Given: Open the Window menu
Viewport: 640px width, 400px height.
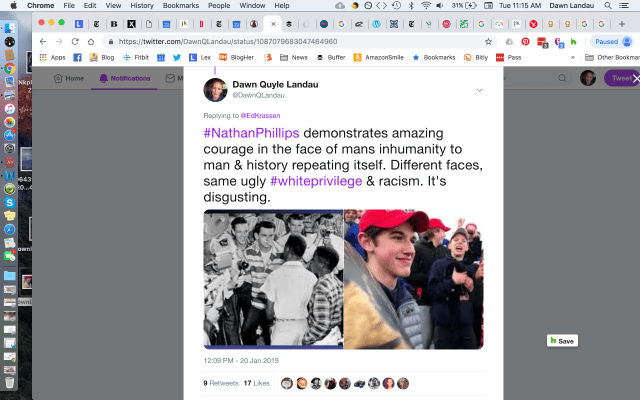Looking at the screenshot, I should pos(252,5).
